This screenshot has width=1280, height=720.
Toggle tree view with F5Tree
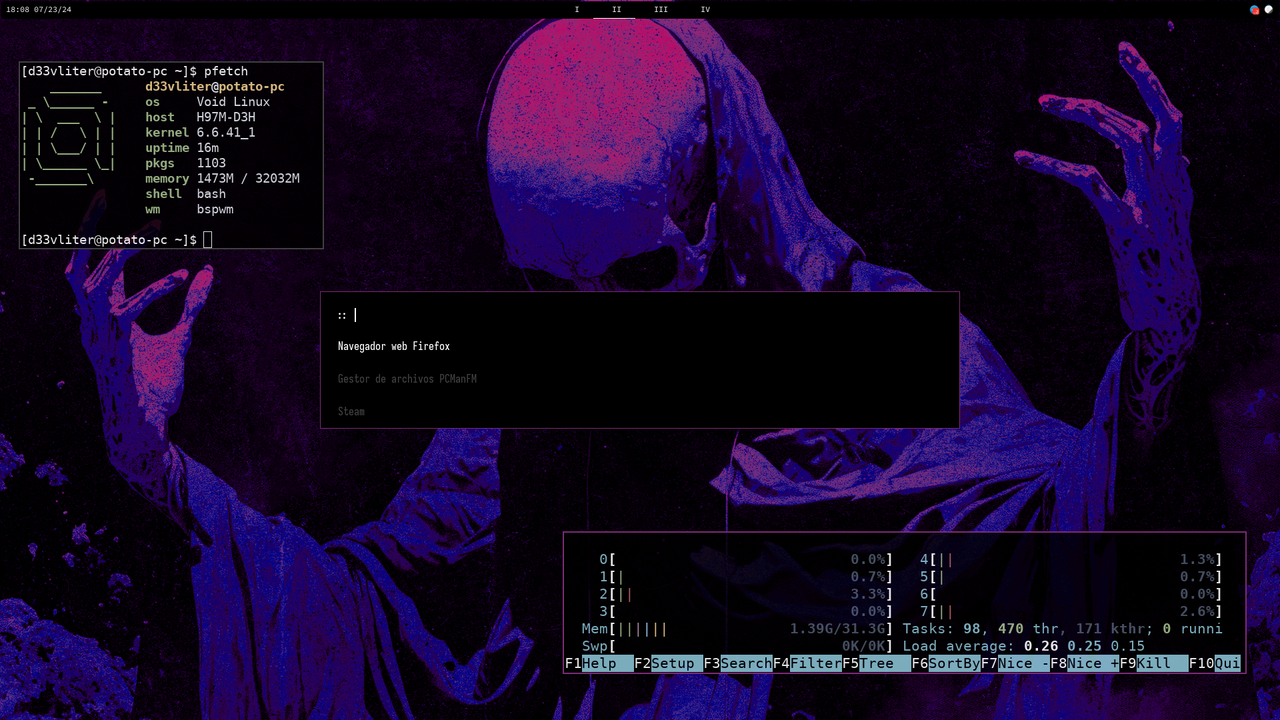[868, 663]
